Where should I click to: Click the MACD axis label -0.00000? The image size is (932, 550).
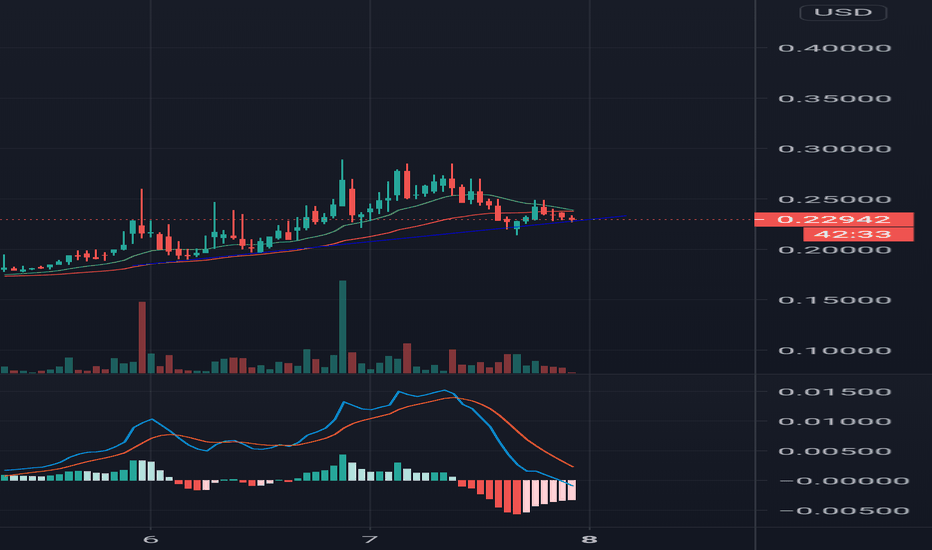844,481
